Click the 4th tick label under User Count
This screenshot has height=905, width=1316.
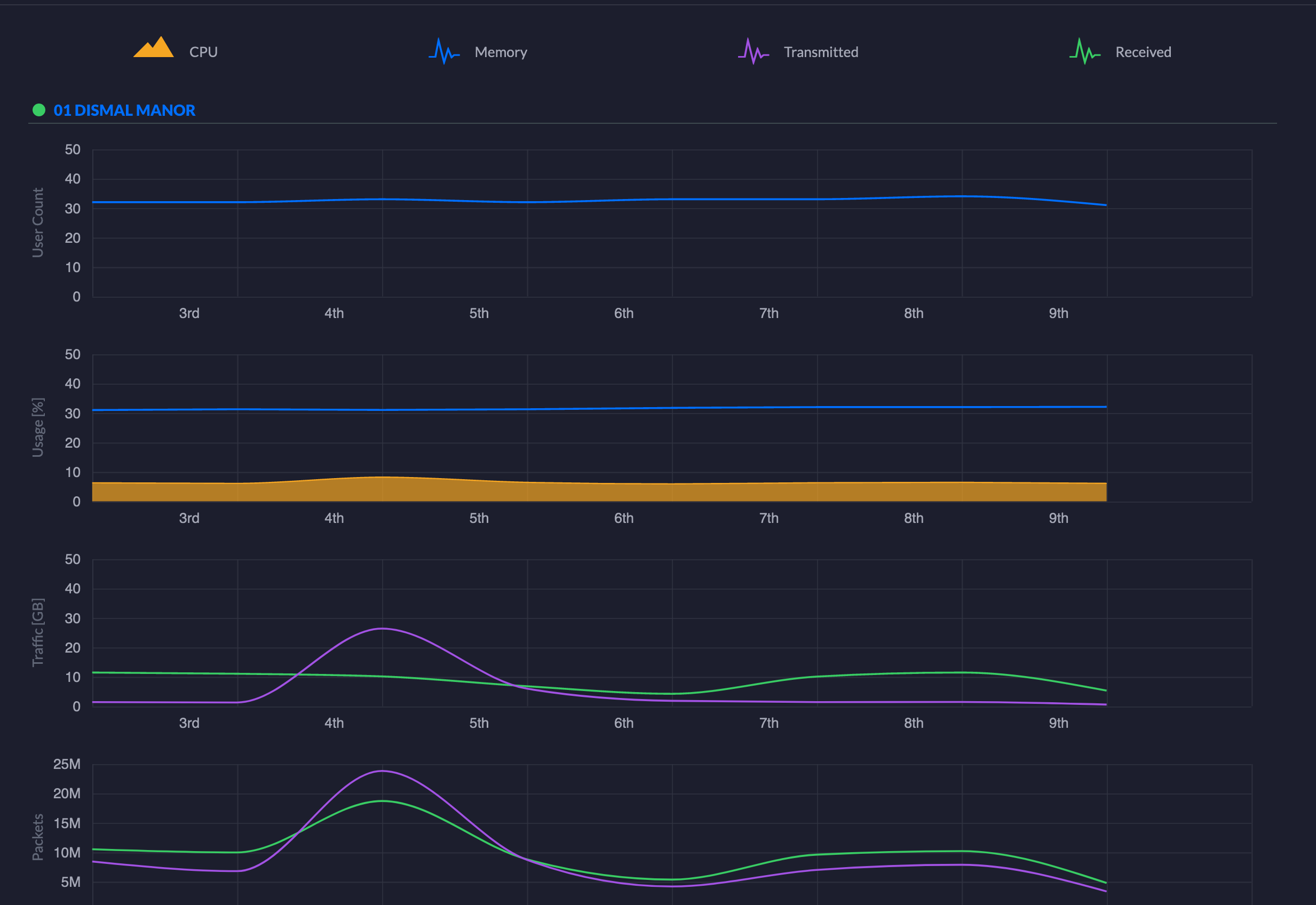click(x=334, y=313)
